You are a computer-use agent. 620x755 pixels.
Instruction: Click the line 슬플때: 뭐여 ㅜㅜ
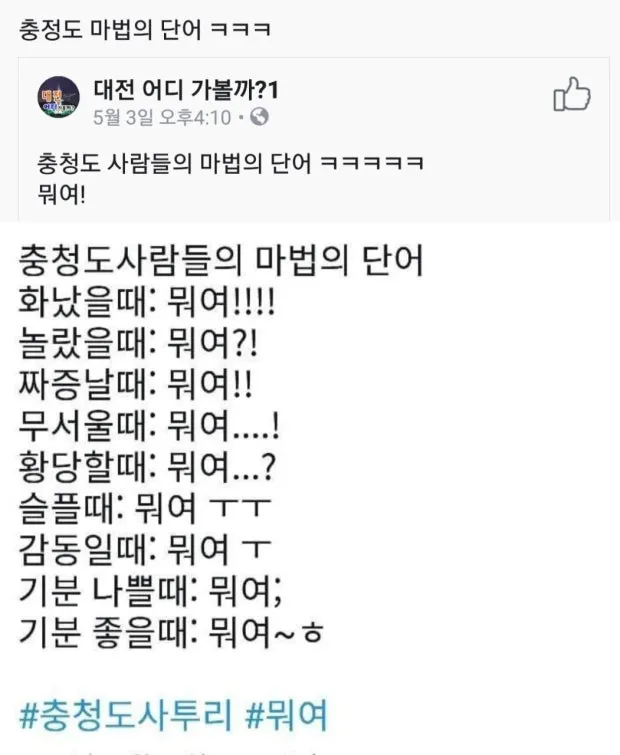point(145,508)
